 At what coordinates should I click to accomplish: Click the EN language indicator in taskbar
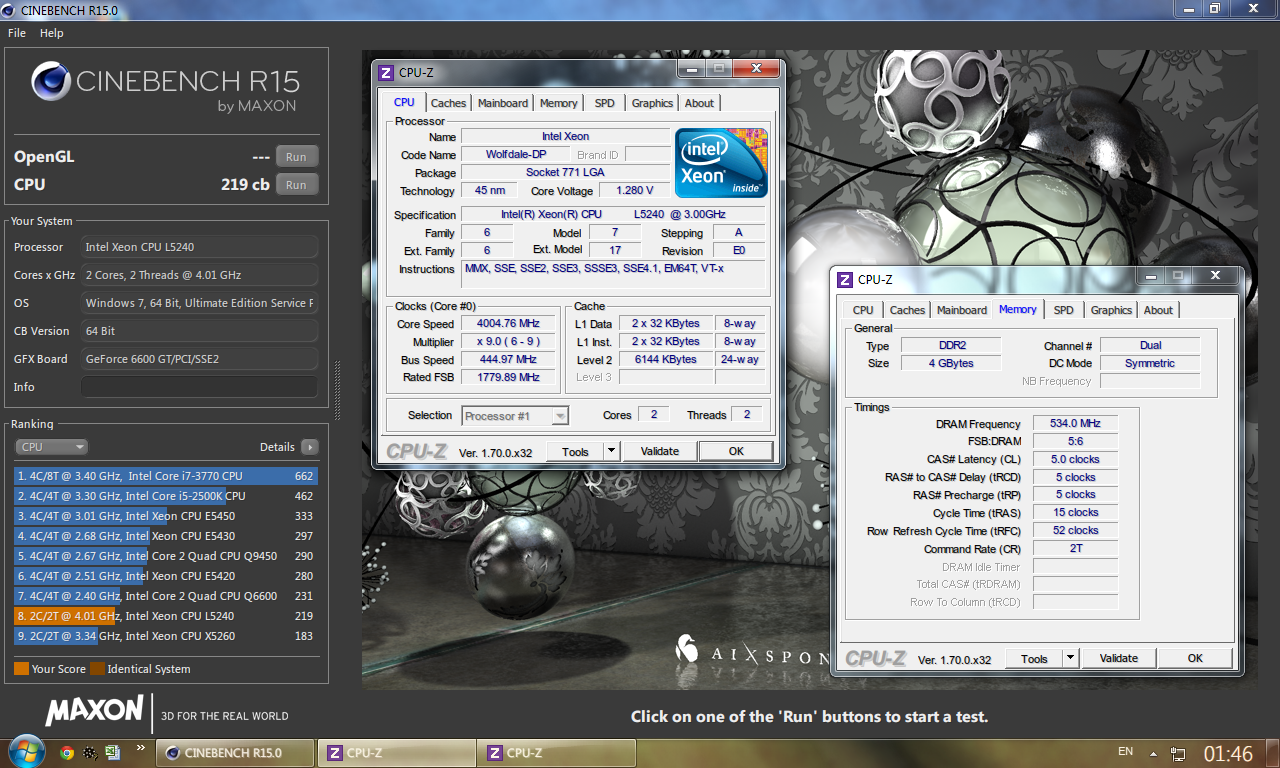1125,752
